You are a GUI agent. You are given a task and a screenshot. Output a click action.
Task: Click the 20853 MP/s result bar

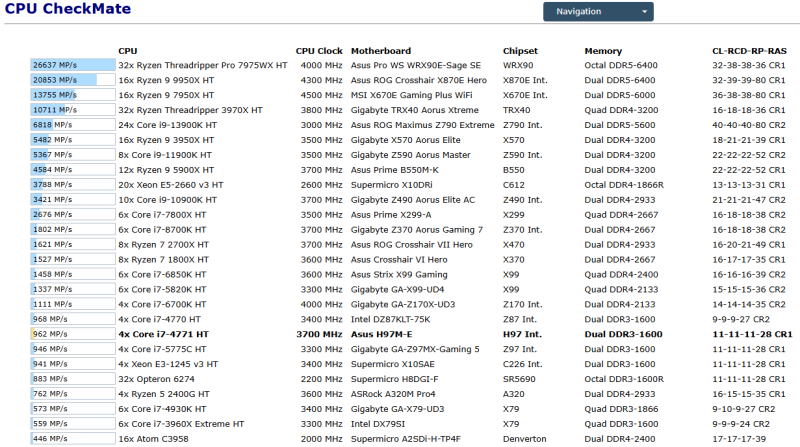click(73, 80)
